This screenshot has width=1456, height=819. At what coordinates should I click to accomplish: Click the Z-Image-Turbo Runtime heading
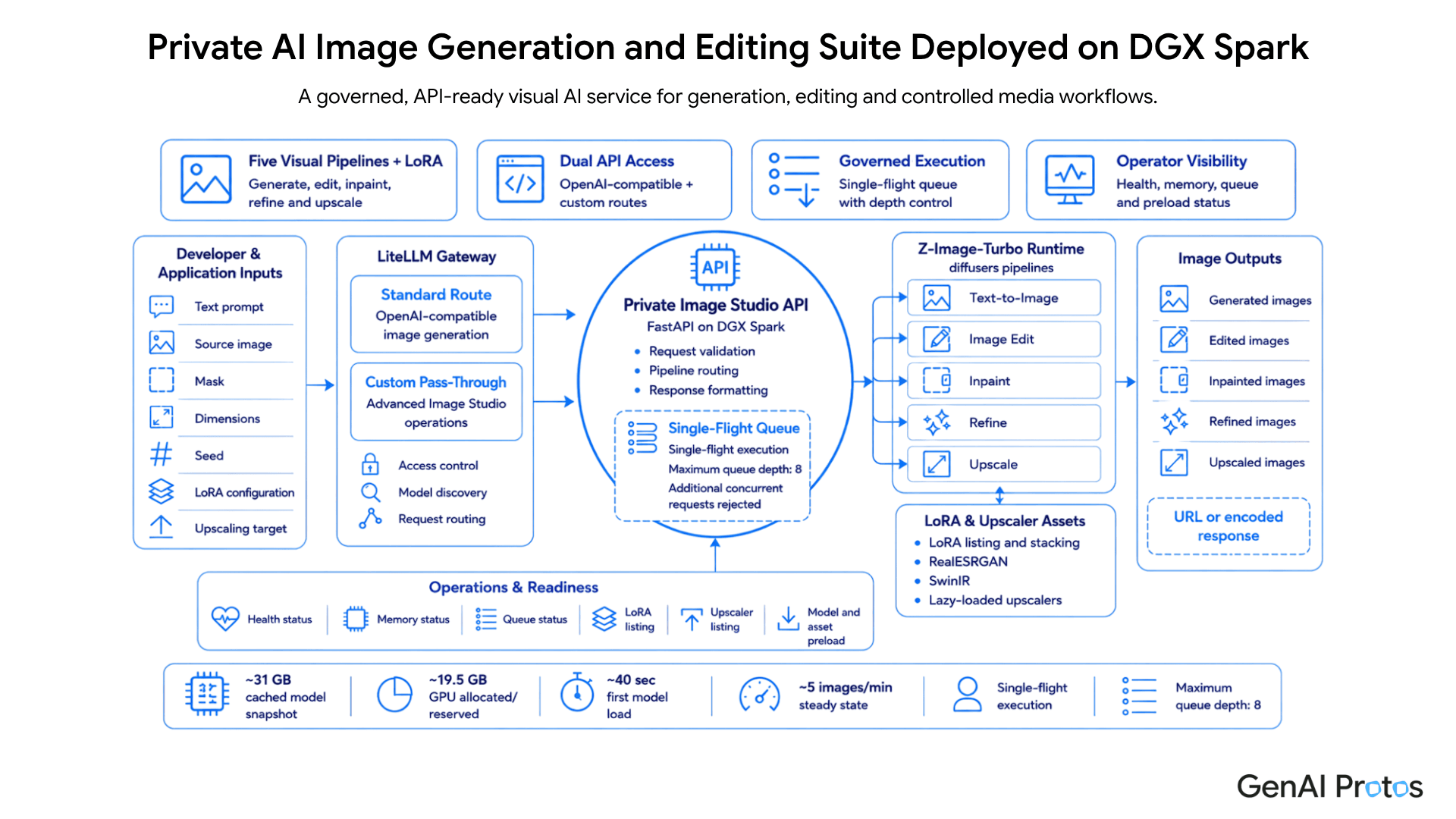1001,249
